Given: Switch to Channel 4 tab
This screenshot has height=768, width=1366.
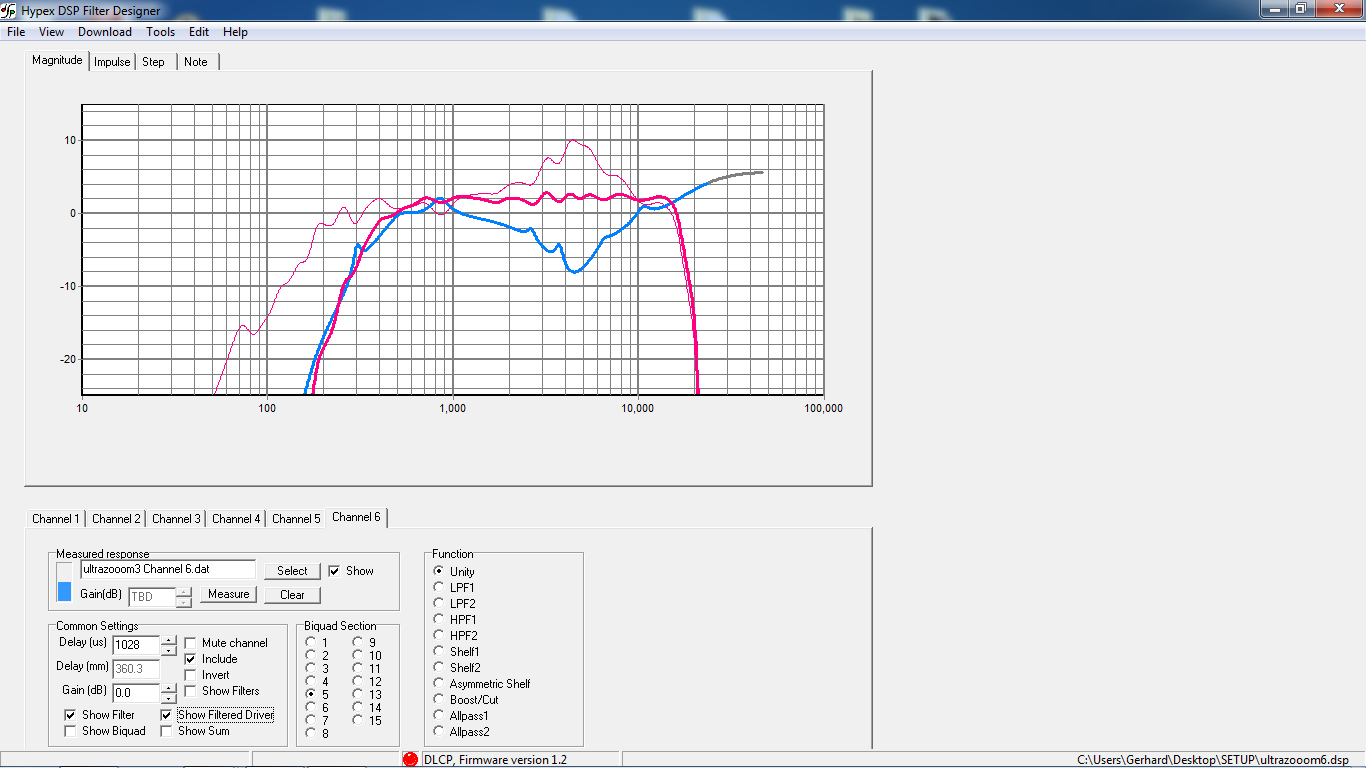Looking at the screenshot, I should [x=236, y=519].
